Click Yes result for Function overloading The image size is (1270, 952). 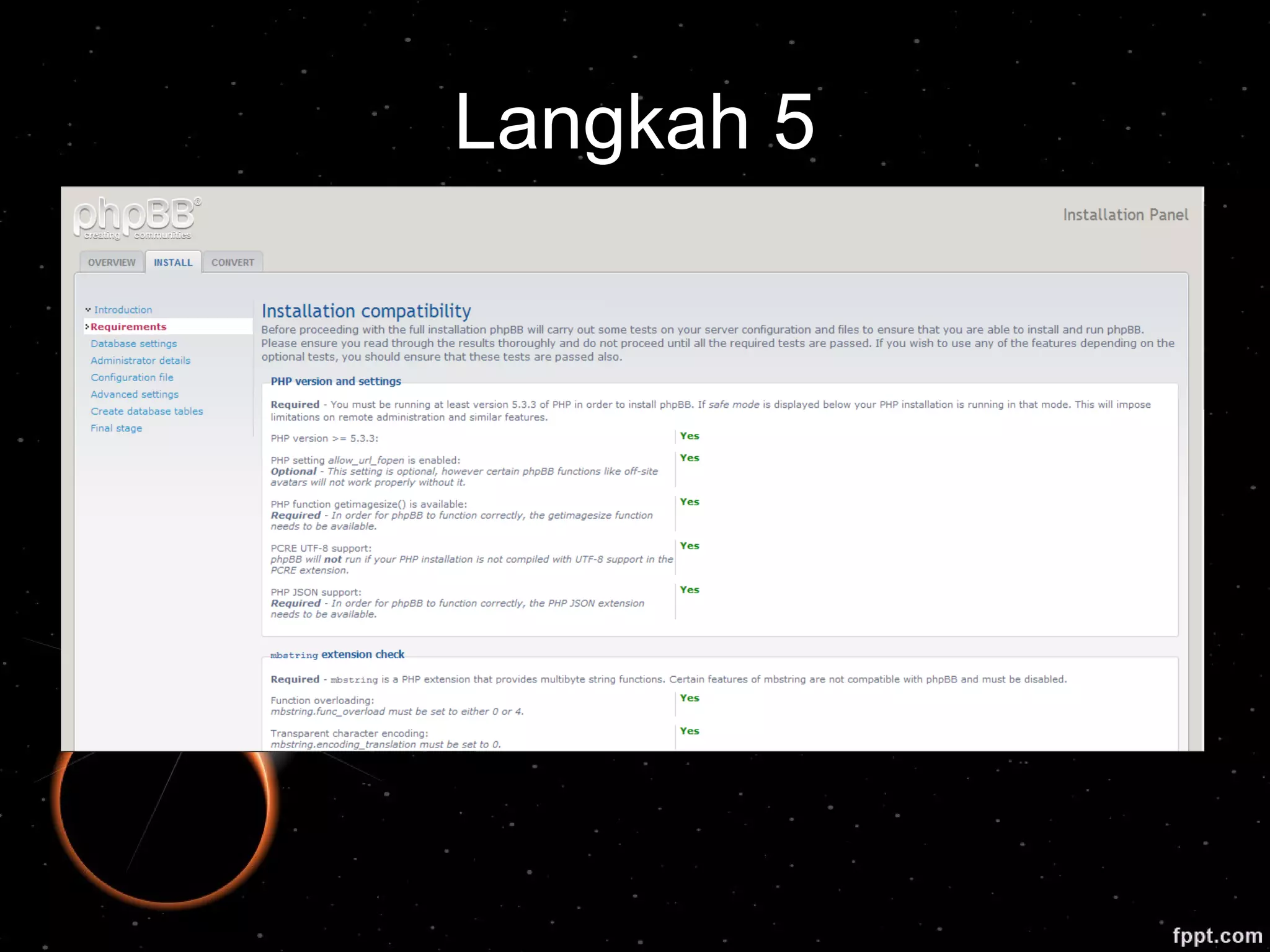point(690,698)
